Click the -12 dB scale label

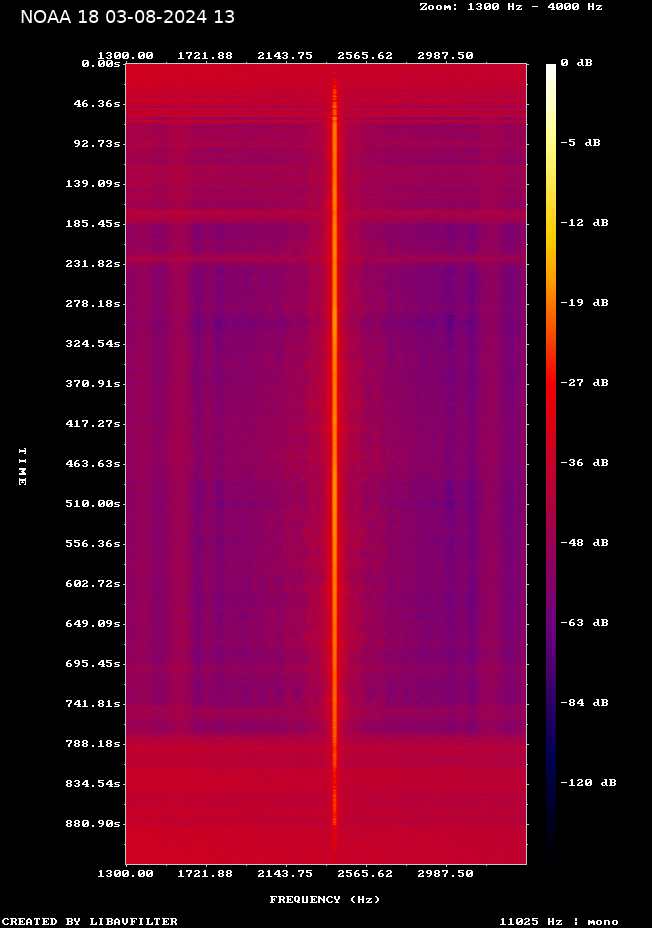583,223
